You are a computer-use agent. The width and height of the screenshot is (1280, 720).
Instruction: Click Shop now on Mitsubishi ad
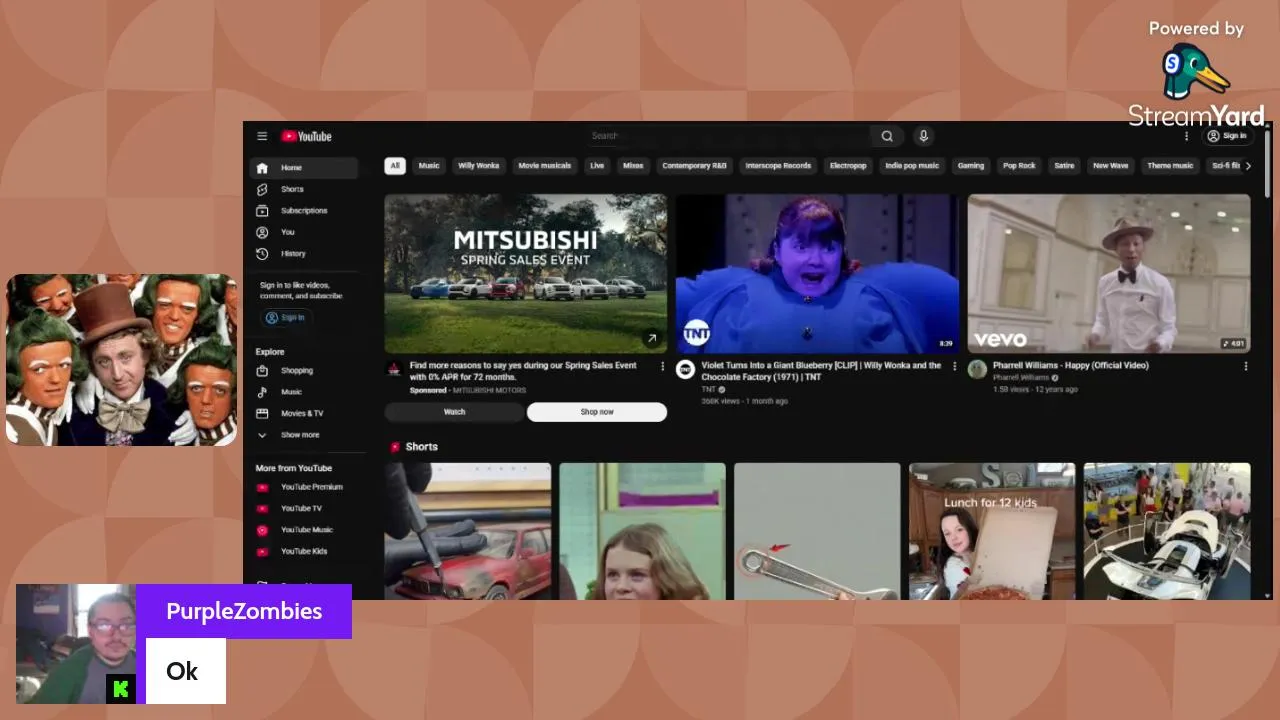coord(597,412)
